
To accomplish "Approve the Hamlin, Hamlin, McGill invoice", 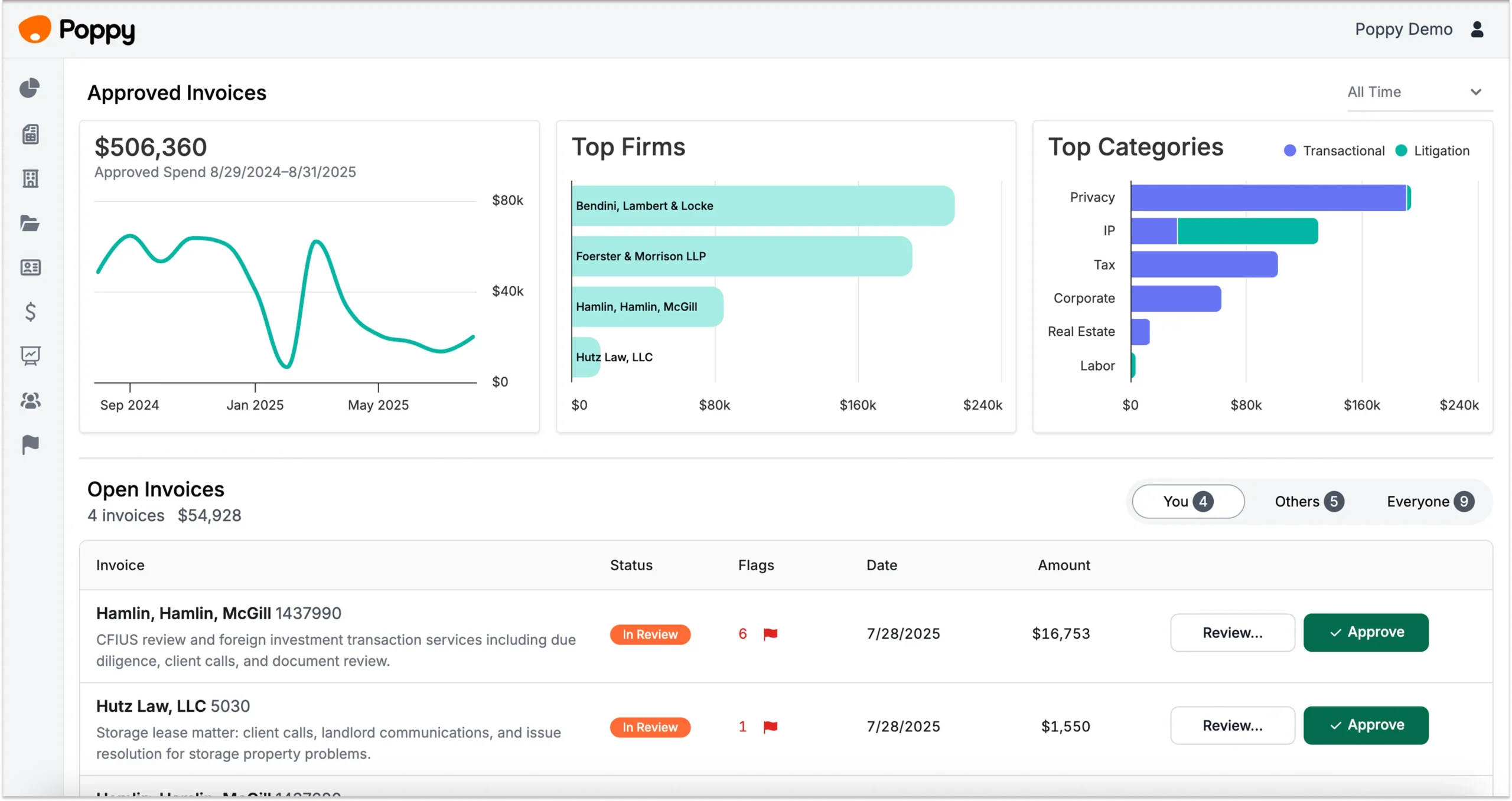I will click(x=1366, y=633).
